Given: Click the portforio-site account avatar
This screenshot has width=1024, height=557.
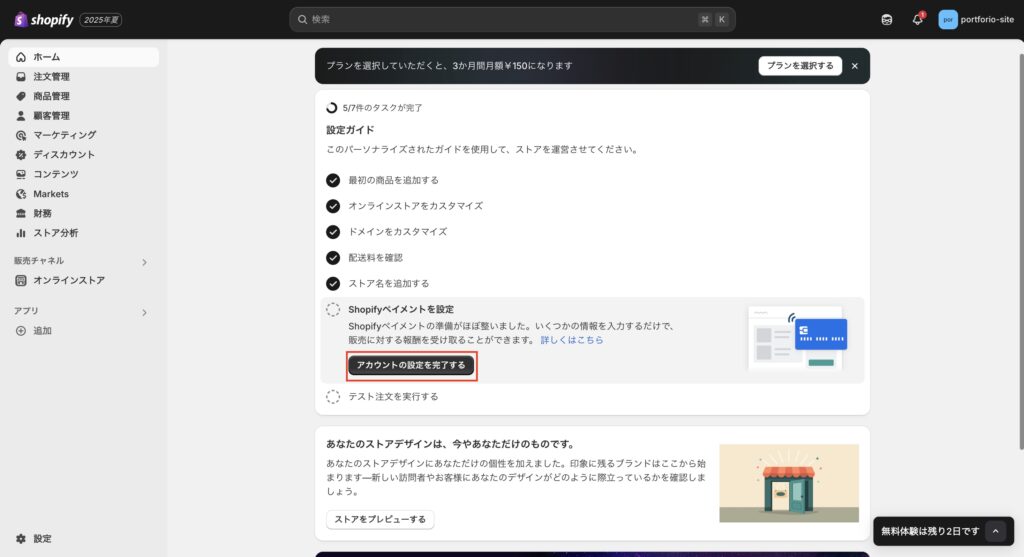Looking at the screenshot, I should [x=947, y=19].
